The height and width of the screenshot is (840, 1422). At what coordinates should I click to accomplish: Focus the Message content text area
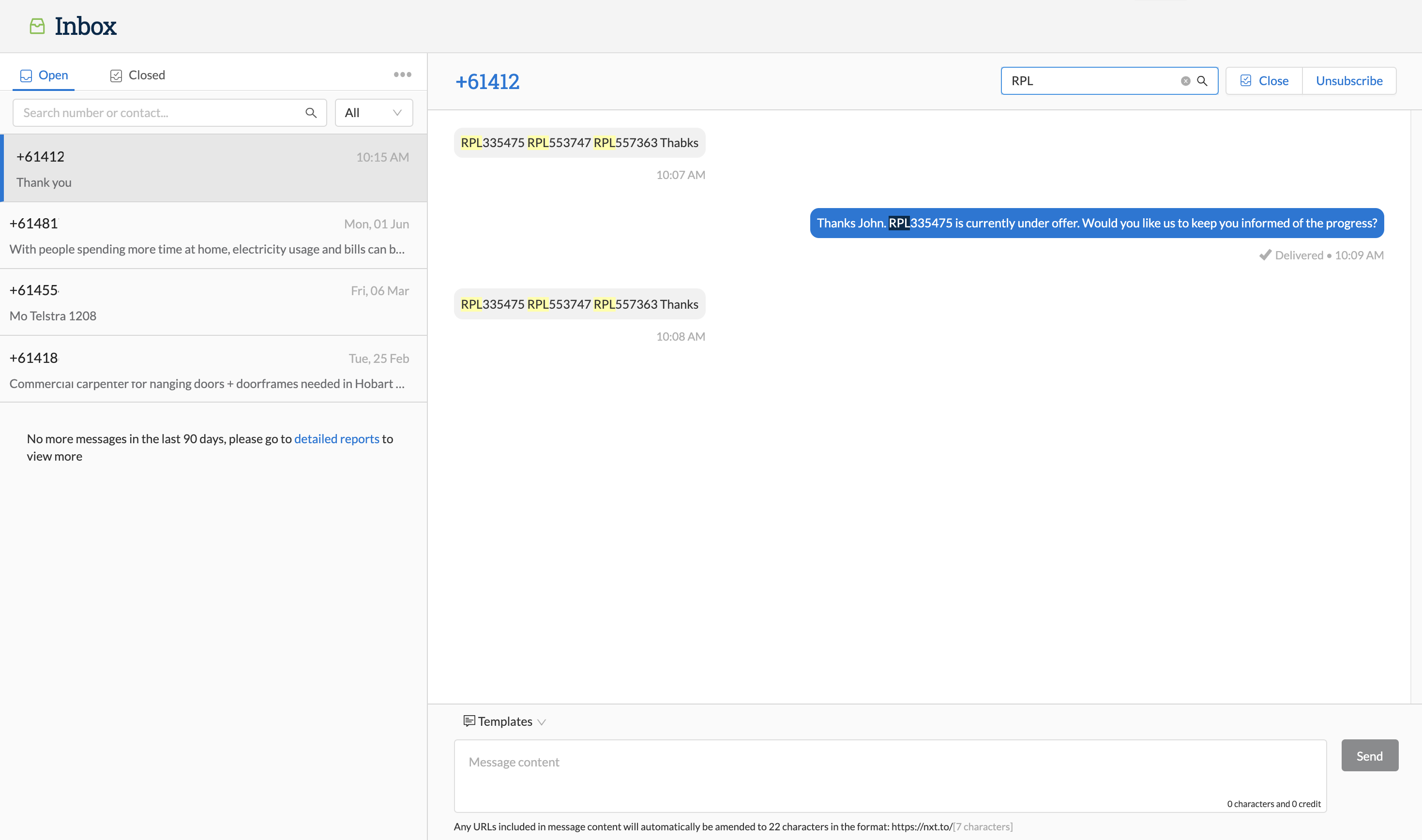coord(890,776)
